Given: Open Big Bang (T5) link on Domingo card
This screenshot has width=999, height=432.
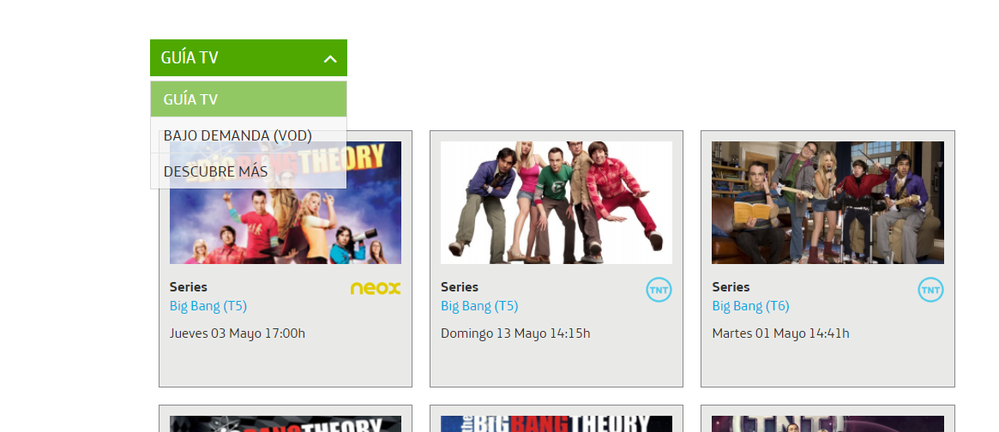Looking at the screenshot, I should click(479, 306).
